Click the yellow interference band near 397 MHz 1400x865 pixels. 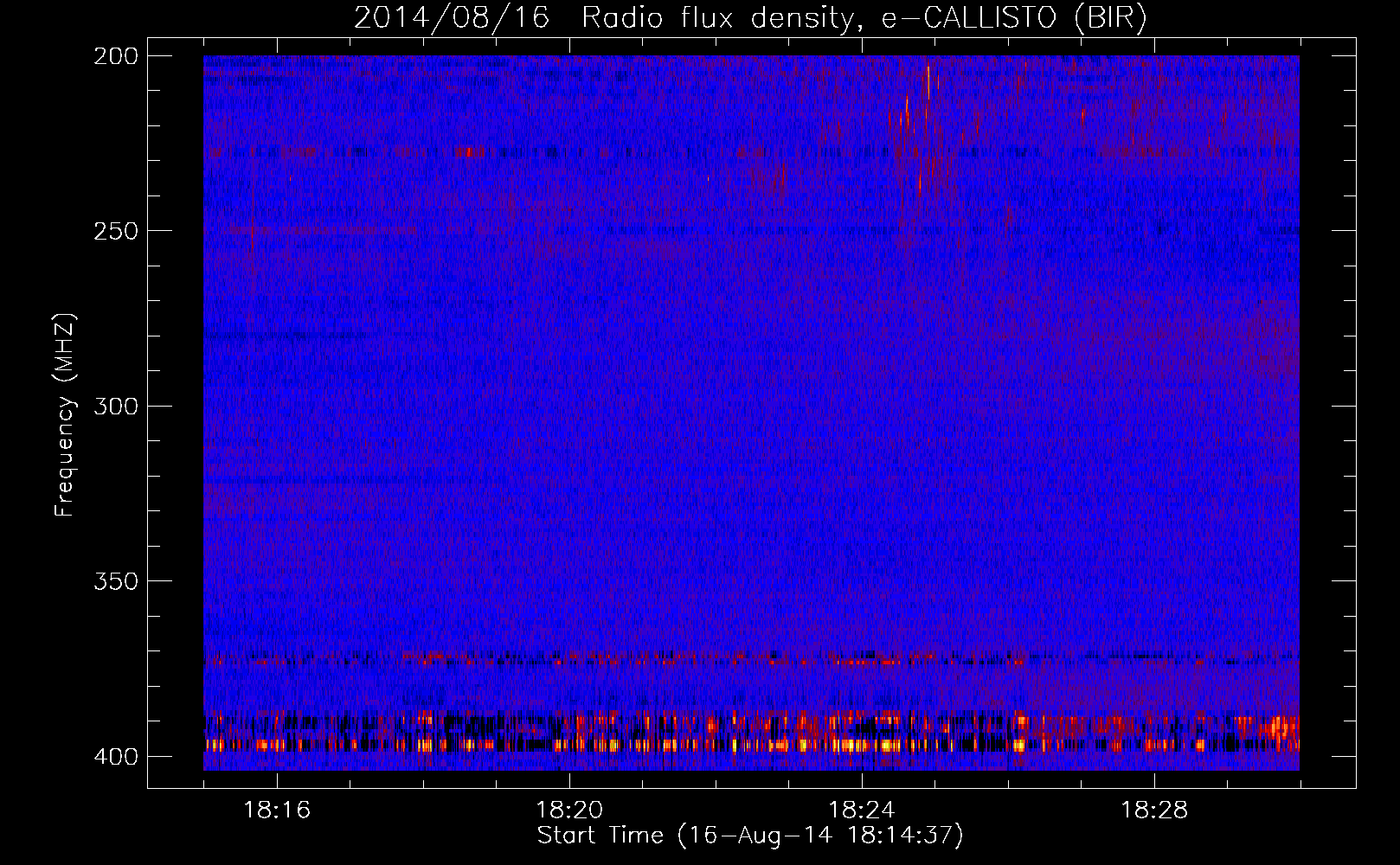pos(751,744)
